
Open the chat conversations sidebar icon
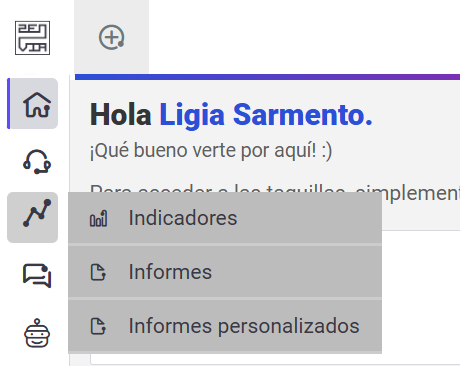coord(37,275)
